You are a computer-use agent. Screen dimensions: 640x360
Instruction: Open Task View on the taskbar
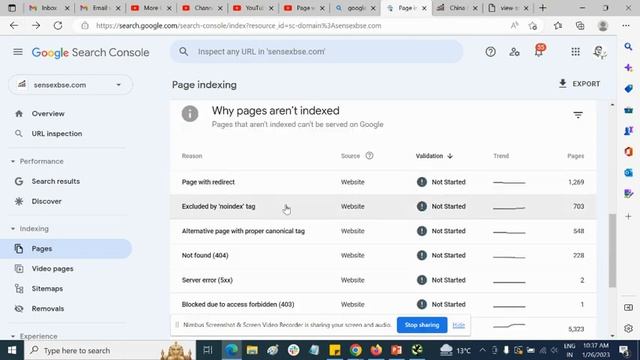click(x=207, y=350)
